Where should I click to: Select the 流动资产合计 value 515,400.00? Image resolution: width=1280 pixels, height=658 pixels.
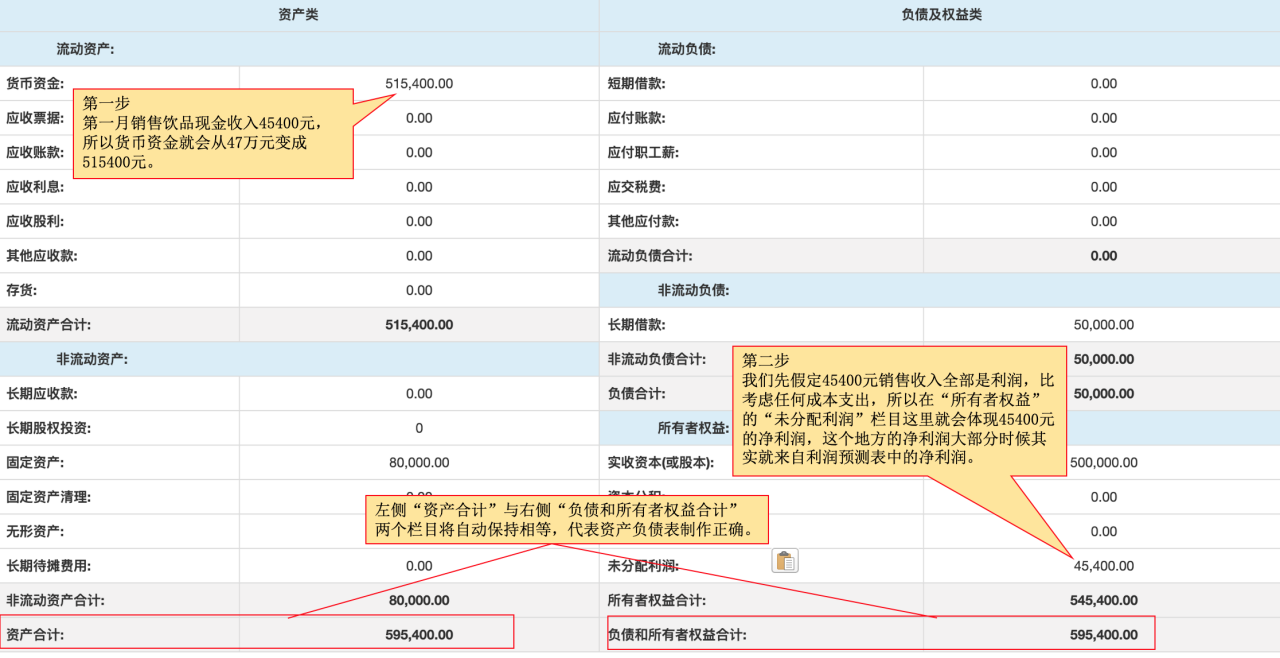pos(419,325)
